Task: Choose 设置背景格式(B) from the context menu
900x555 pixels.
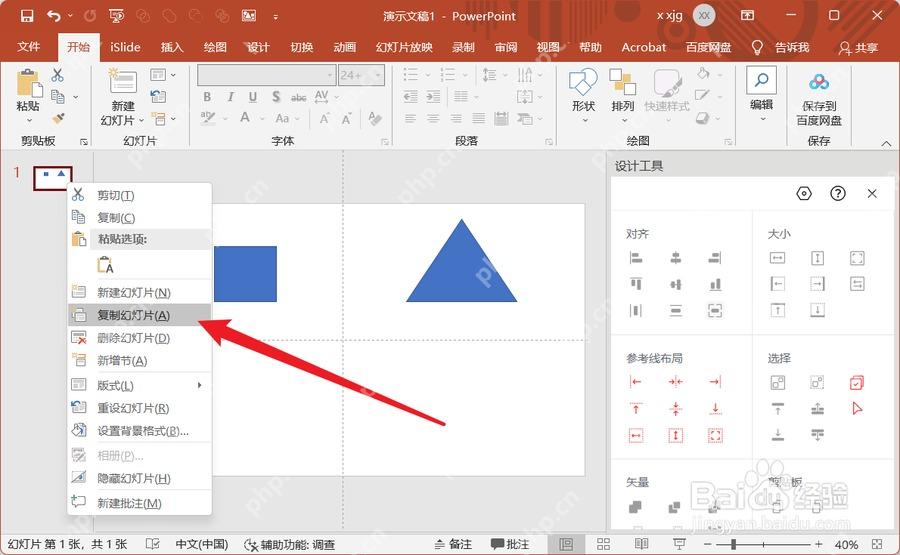Action: coord(140,430)
